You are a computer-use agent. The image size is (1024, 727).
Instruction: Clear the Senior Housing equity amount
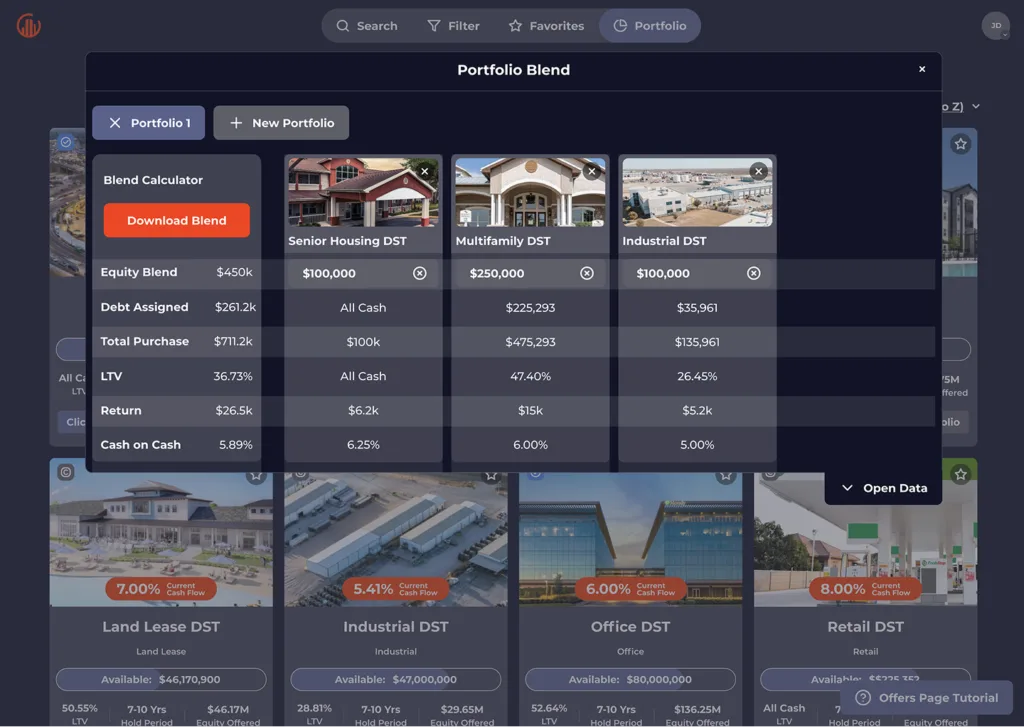[419, 273]
